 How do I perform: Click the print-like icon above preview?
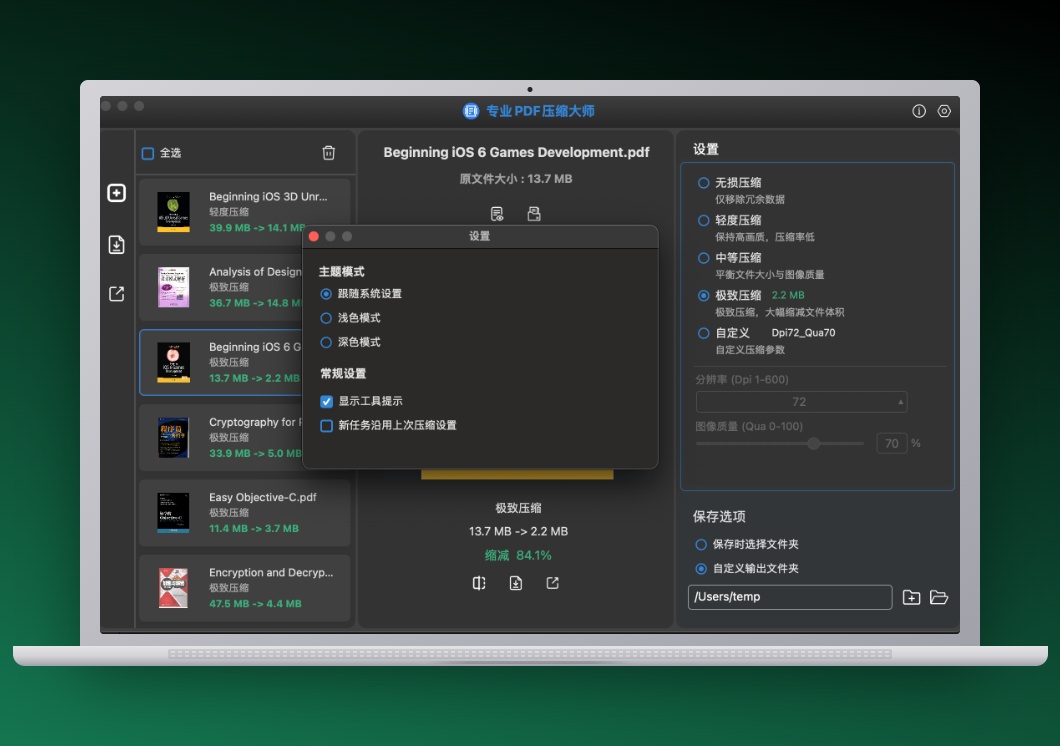pyautogui.click(x=534, y=214)
